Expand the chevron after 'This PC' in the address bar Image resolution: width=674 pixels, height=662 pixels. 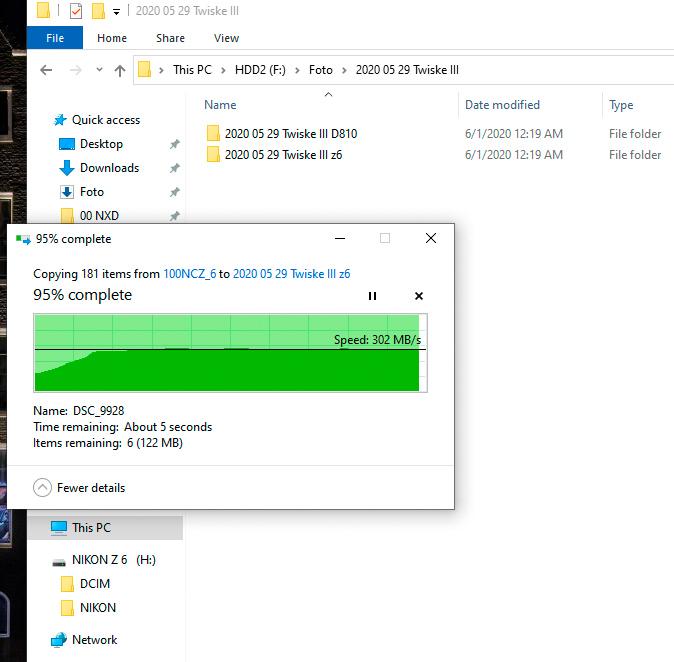pyautogui.click(x=223, y=70)
